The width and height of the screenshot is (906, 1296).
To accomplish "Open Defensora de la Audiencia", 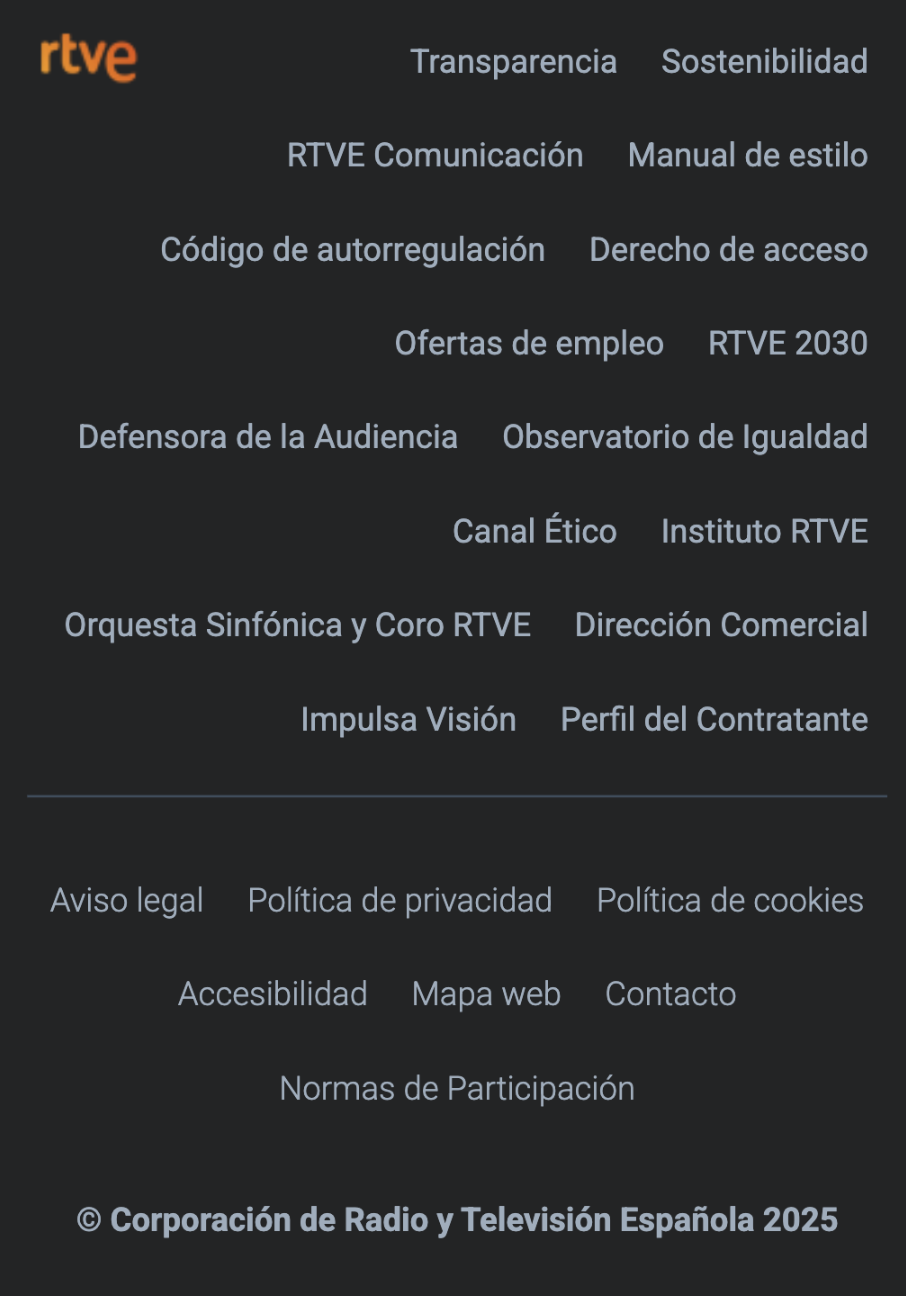I will click(x=268, y=438).
